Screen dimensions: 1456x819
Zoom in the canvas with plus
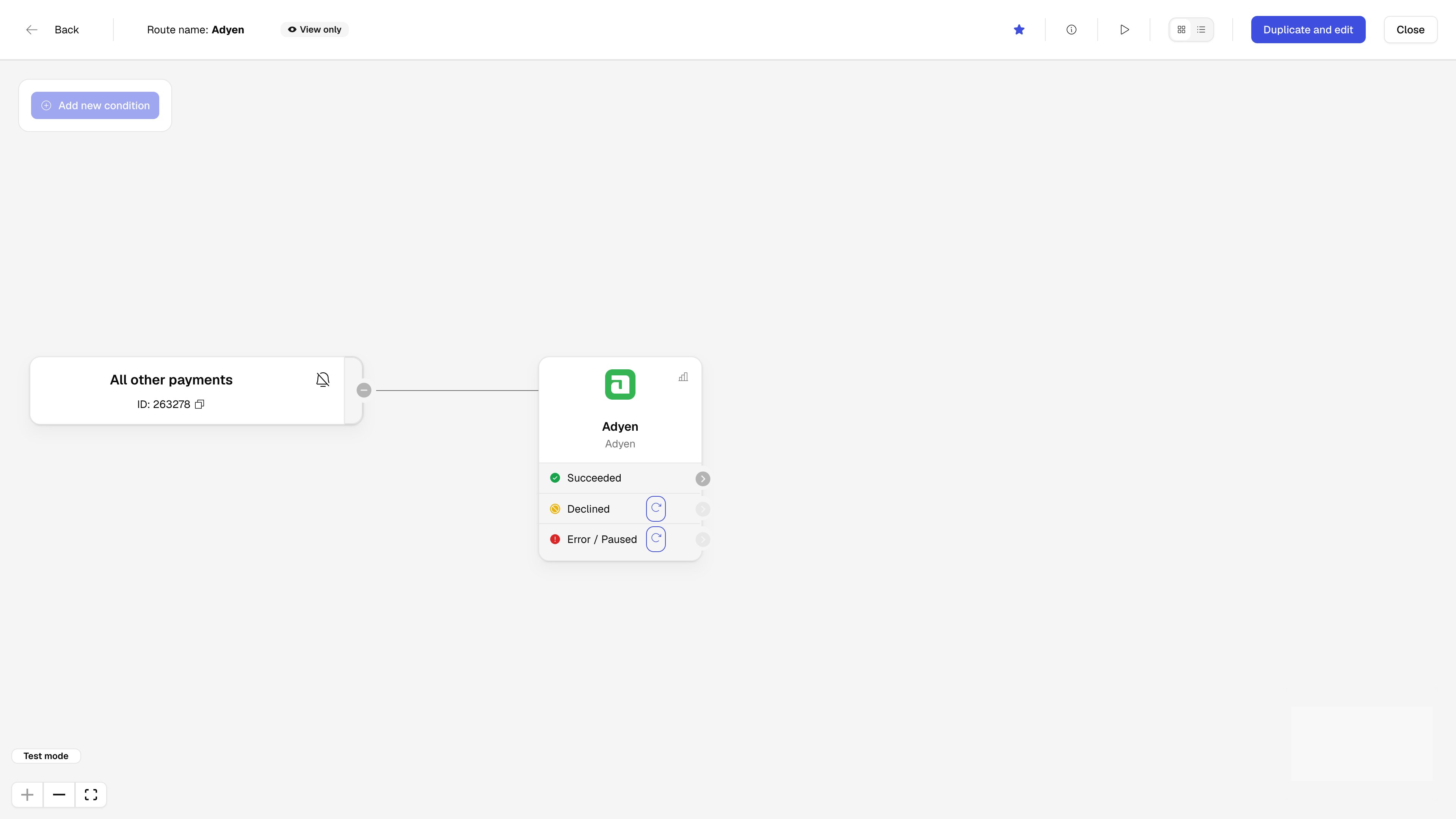click(x=27, y=795)
